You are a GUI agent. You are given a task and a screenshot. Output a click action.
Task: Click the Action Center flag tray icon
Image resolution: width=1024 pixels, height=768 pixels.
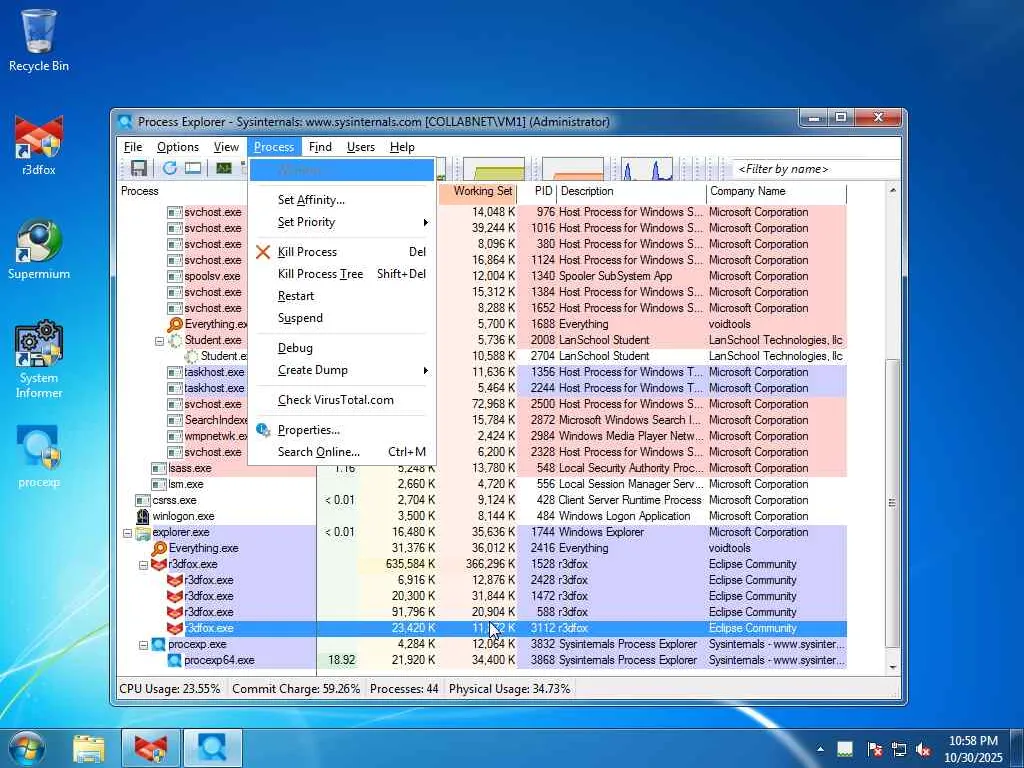[874, 749]
